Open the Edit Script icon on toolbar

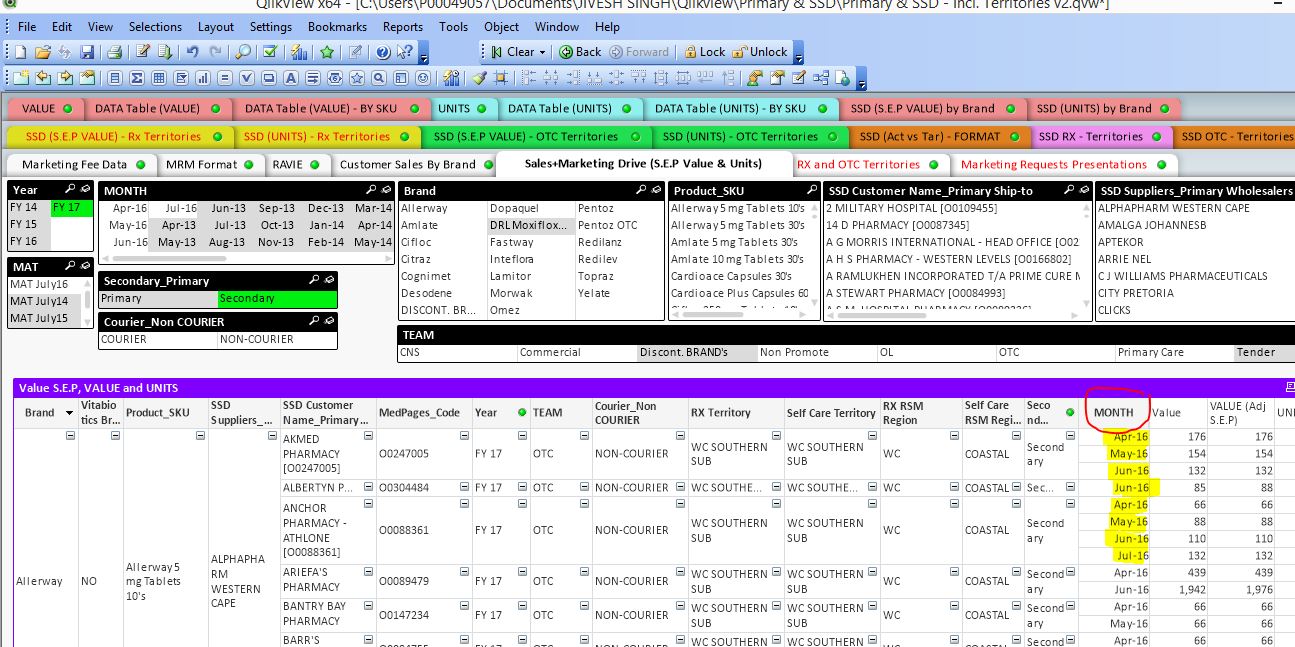click(144, 52)
